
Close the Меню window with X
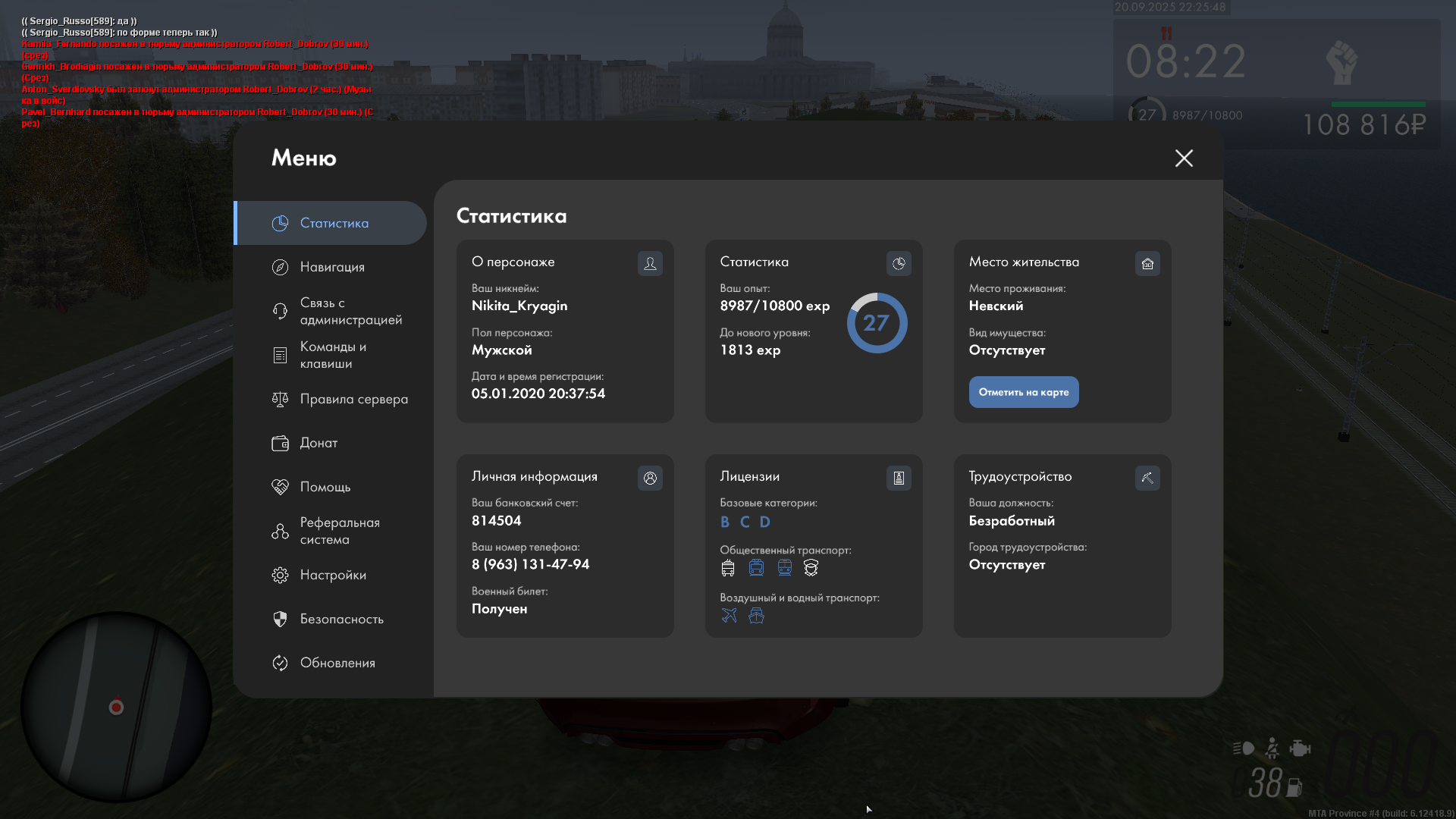point(1184,158)
